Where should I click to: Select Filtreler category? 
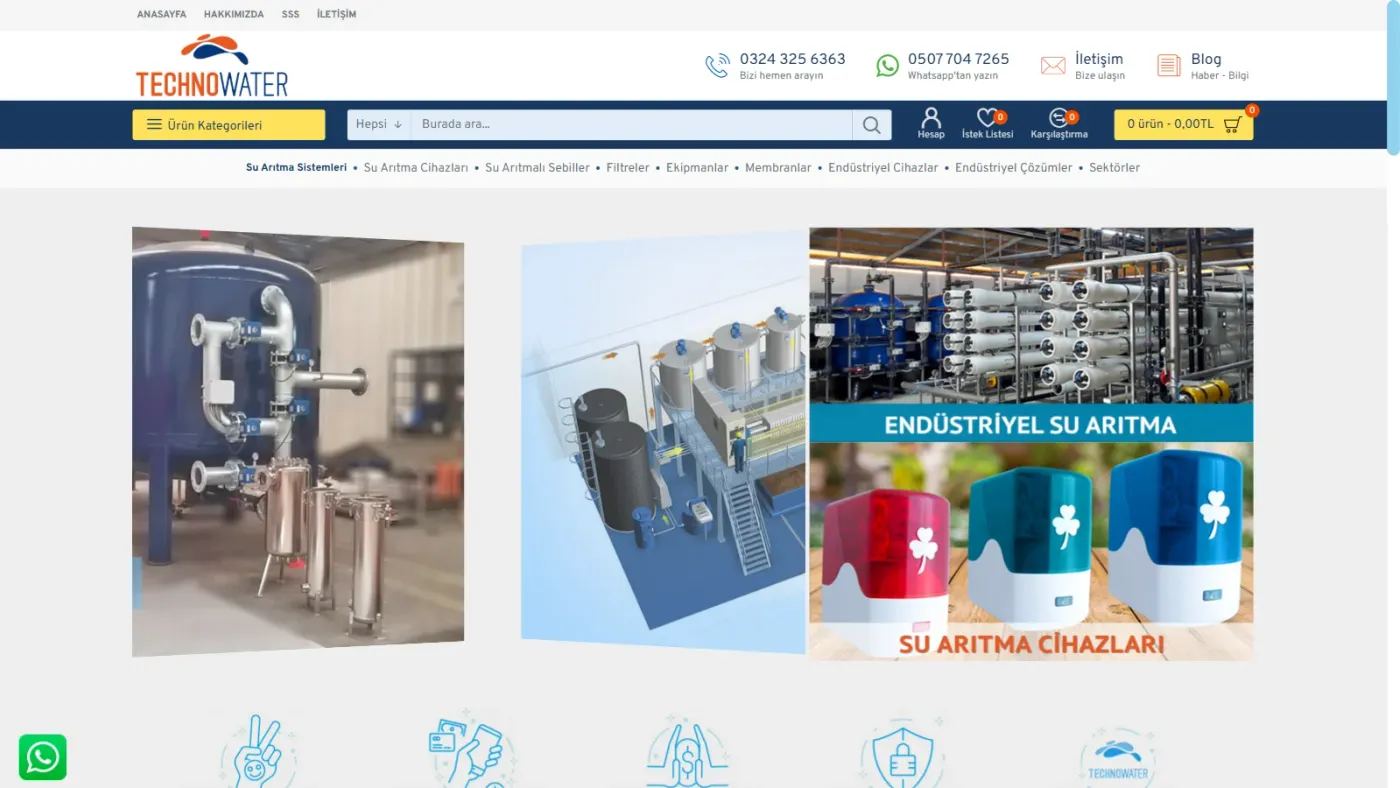pos(628,168)
